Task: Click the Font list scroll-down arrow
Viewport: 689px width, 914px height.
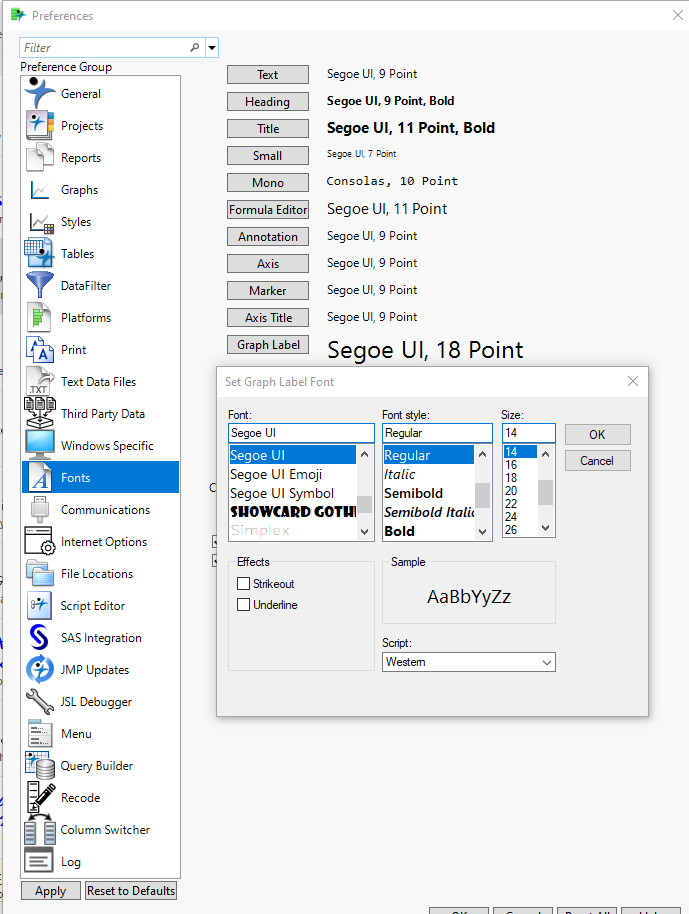Action: click(365, 532)
